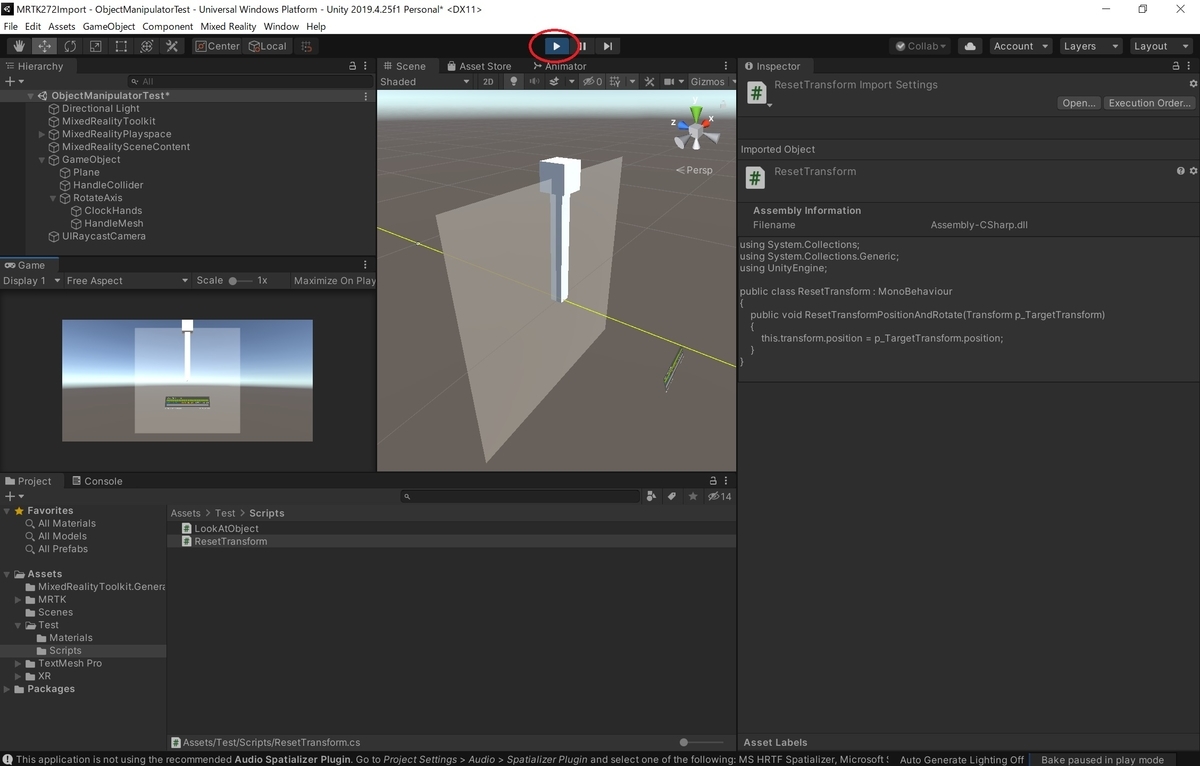The image size is (1200, 766).
Task: Open the Mixed Reality menu
Action: coord(227,26)
